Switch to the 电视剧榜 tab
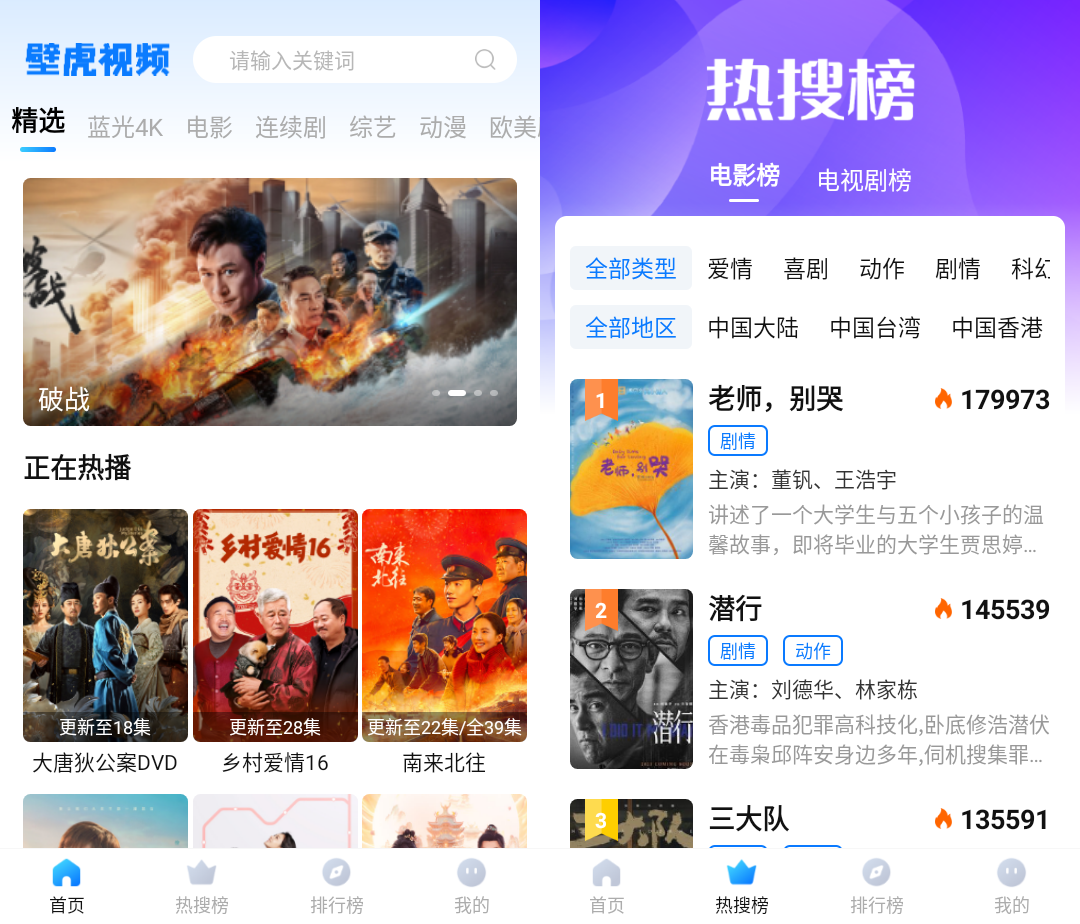 click(x=864, y=180)
